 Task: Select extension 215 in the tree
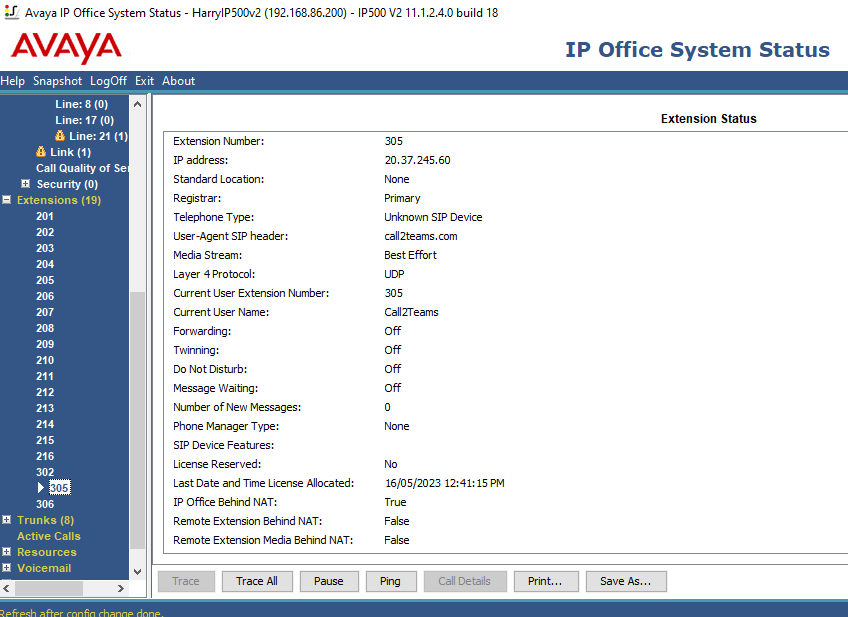pyautogui.click(x=45, y=440)
